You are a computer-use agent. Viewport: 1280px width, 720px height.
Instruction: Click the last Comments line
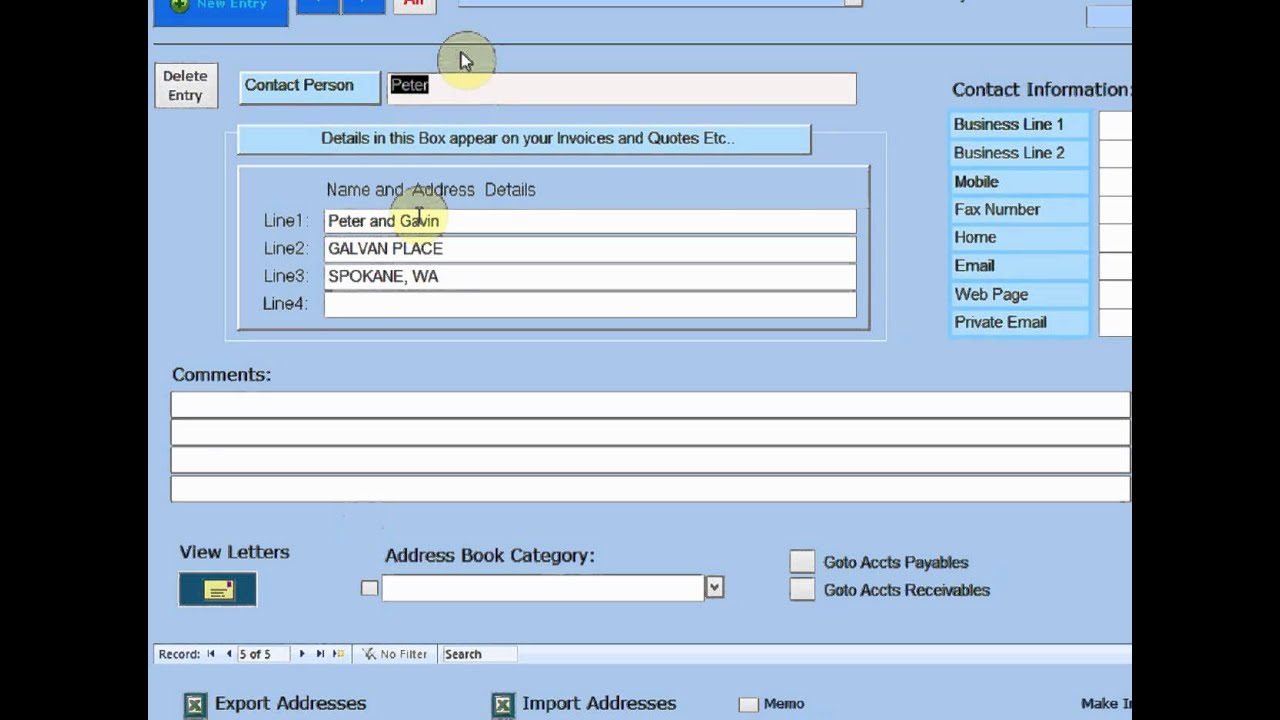(x=650, y=489)
